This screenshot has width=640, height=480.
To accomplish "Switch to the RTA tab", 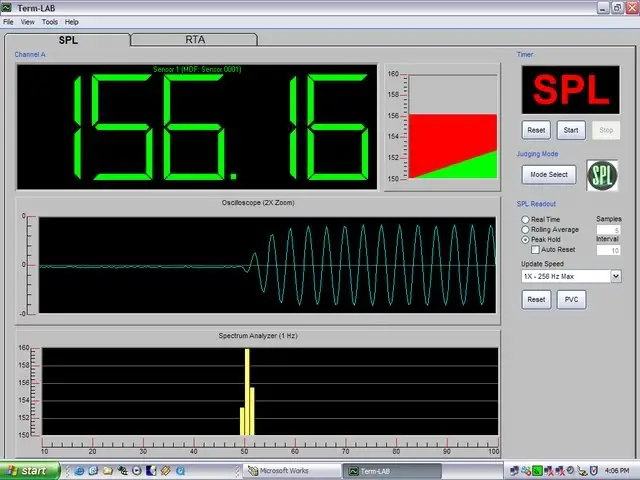I will click(194, 40).
